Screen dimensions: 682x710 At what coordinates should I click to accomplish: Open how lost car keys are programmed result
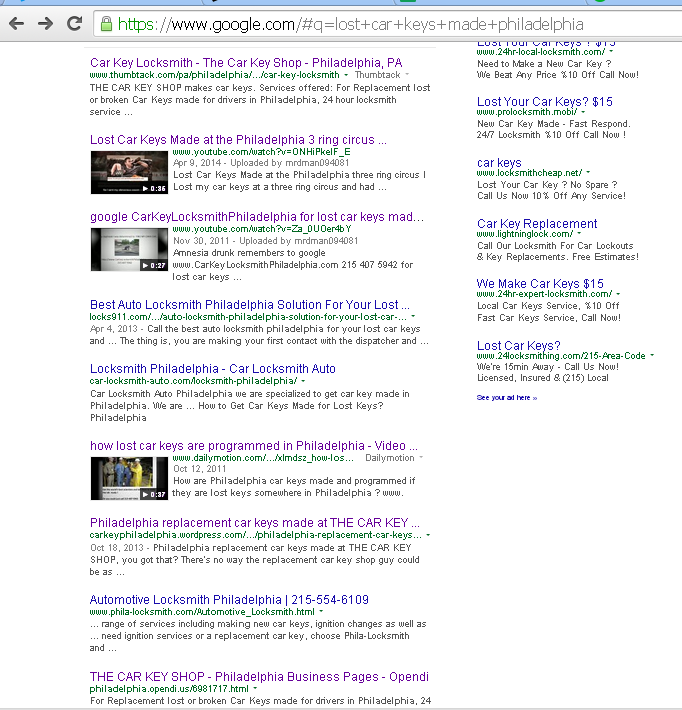coord(254,446)
